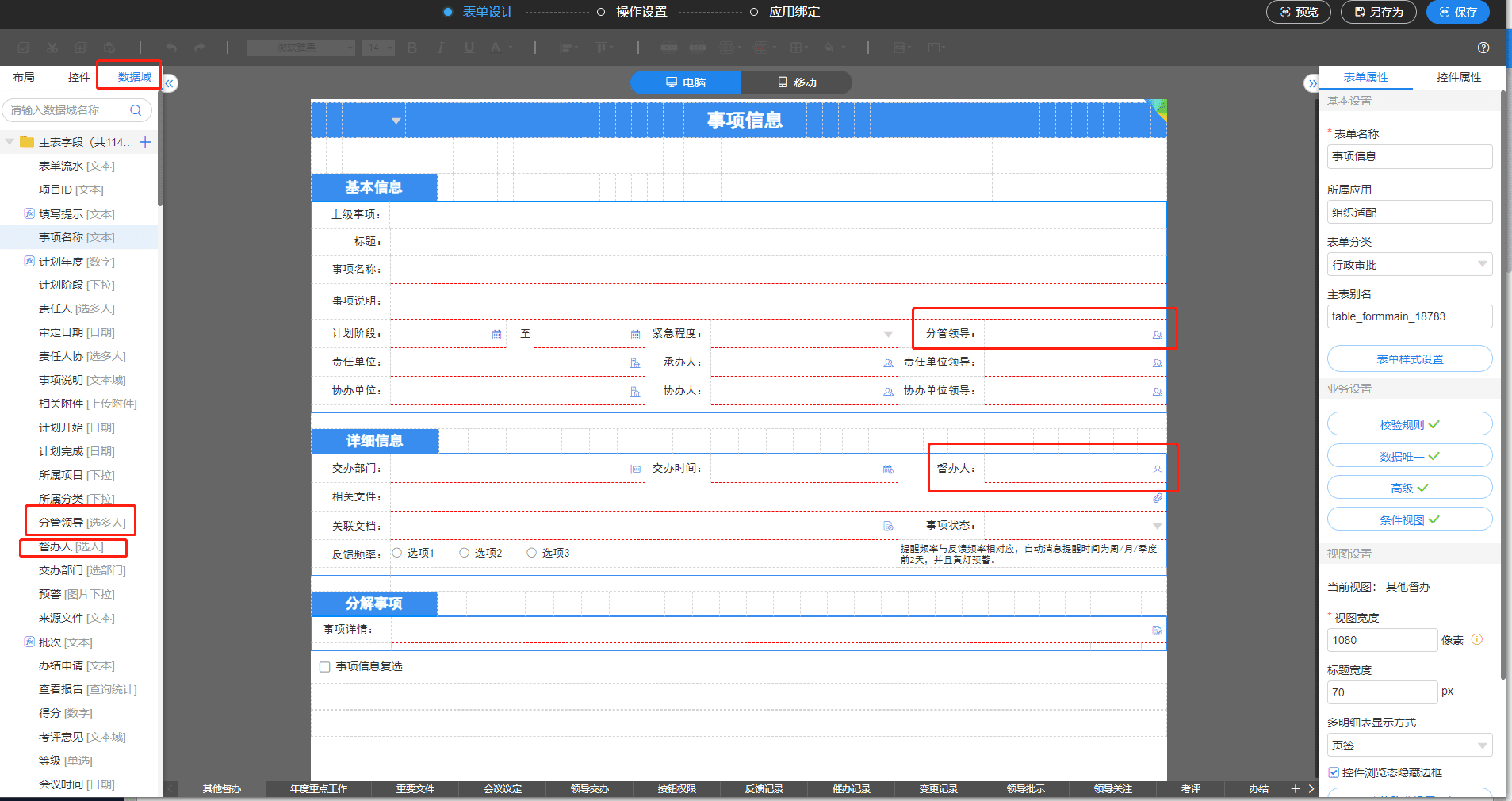Viewport: 1512px width, 801px height.
Task: Go to 操作设置 step
Action: [x=641, y=12]
